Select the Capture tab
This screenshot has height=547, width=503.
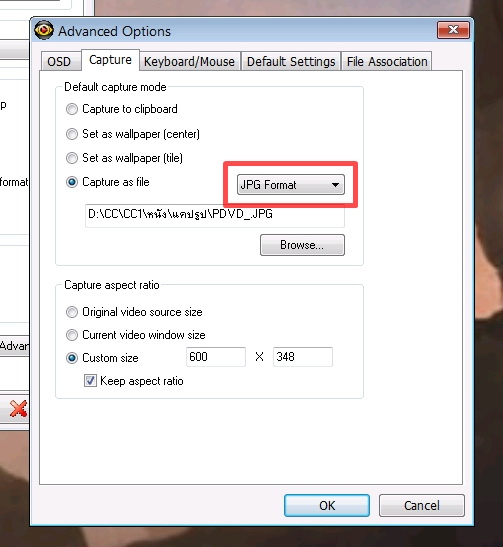(x=110, y=60)
